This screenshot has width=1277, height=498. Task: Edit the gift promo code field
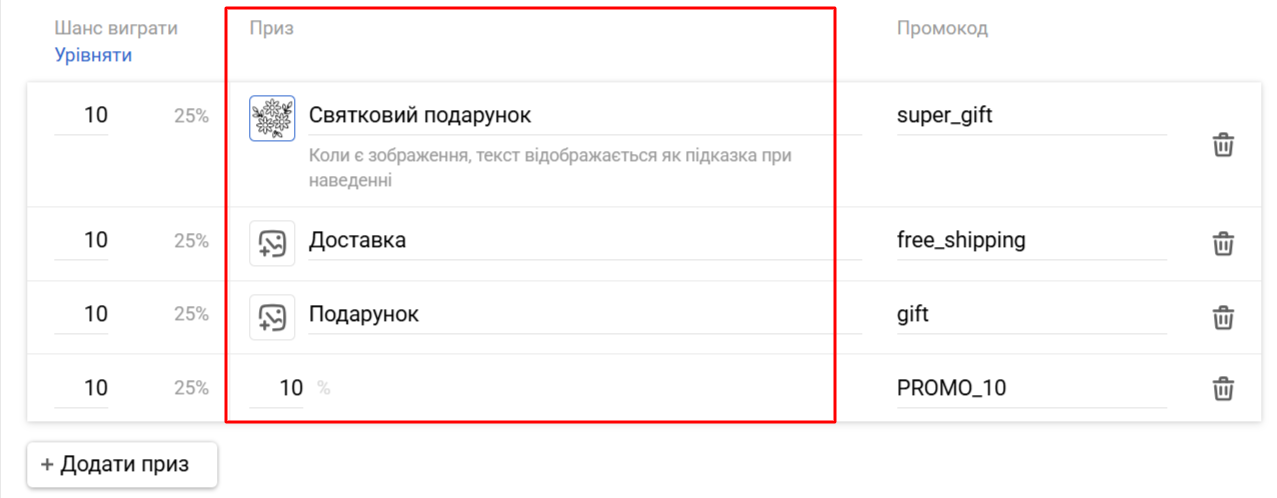pyautogui.click(x=1032, y=315)
